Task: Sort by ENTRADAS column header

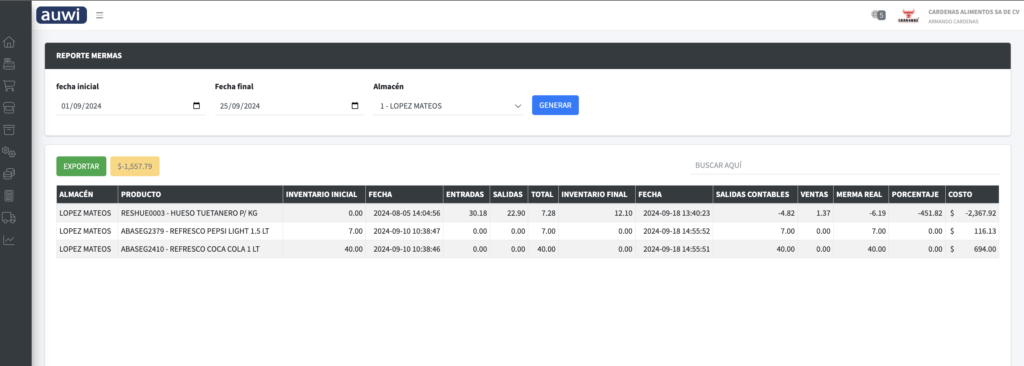Action: pos(466,194)
